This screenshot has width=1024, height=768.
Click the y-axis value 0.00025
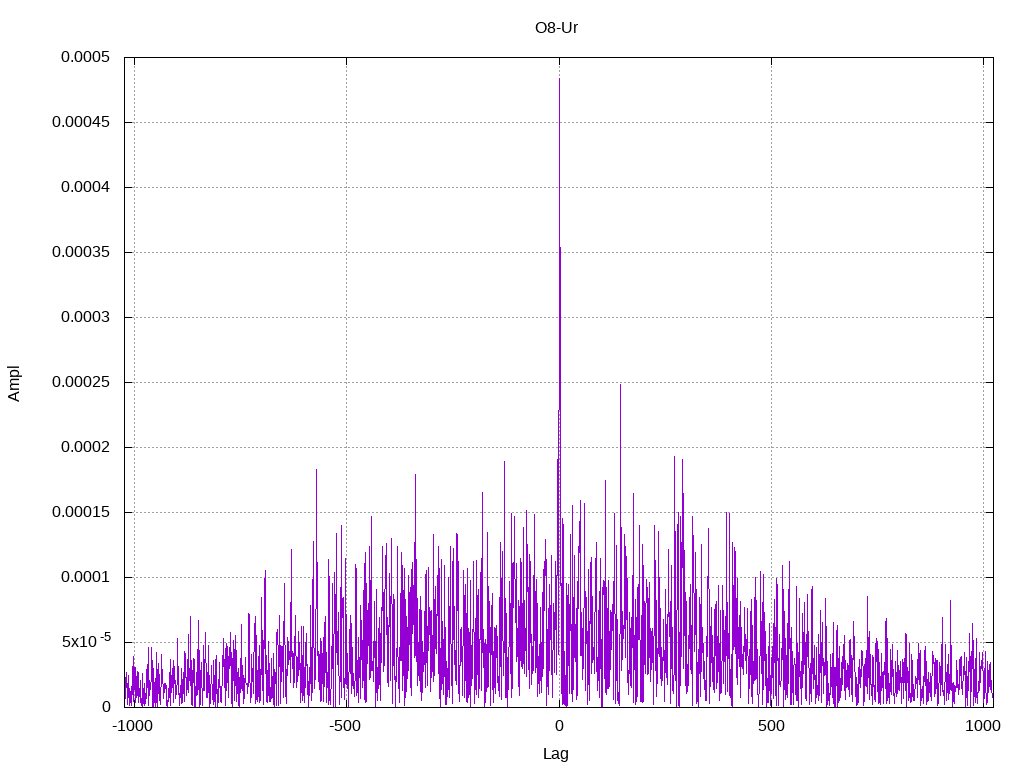[81, 382]
